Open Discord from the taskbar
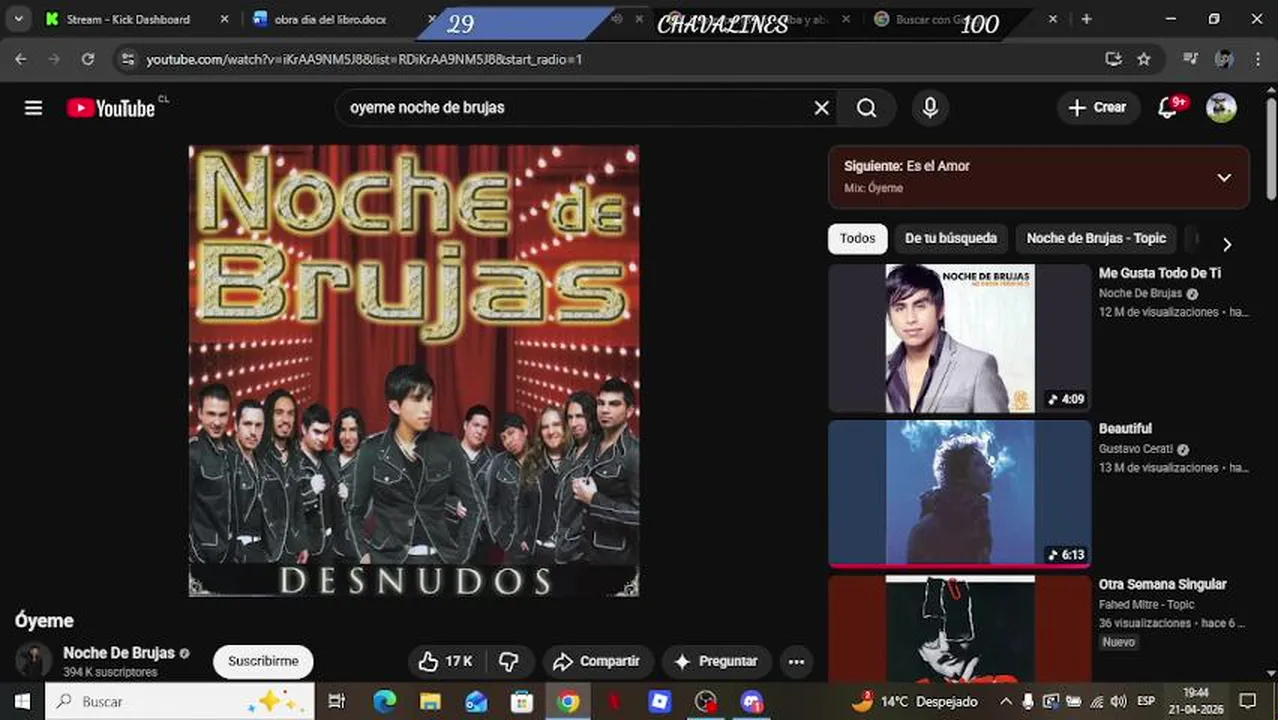This screenshot has width=1278, height=720. click(752, 701)
